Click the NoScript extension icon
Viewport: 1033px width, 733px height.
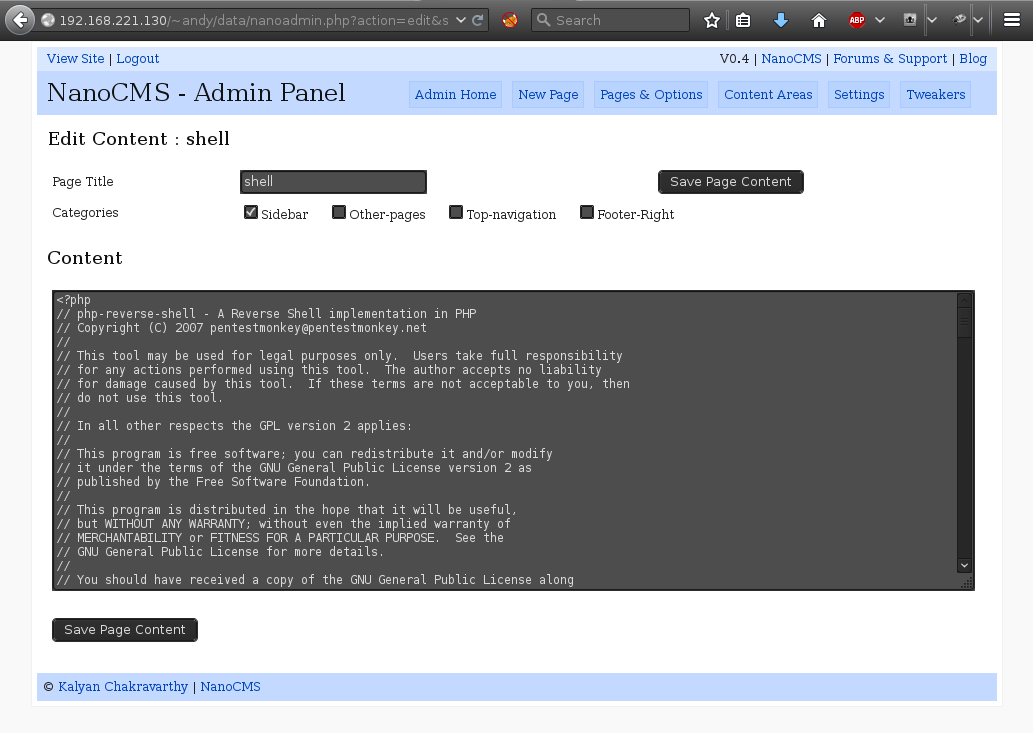point(510,19)
